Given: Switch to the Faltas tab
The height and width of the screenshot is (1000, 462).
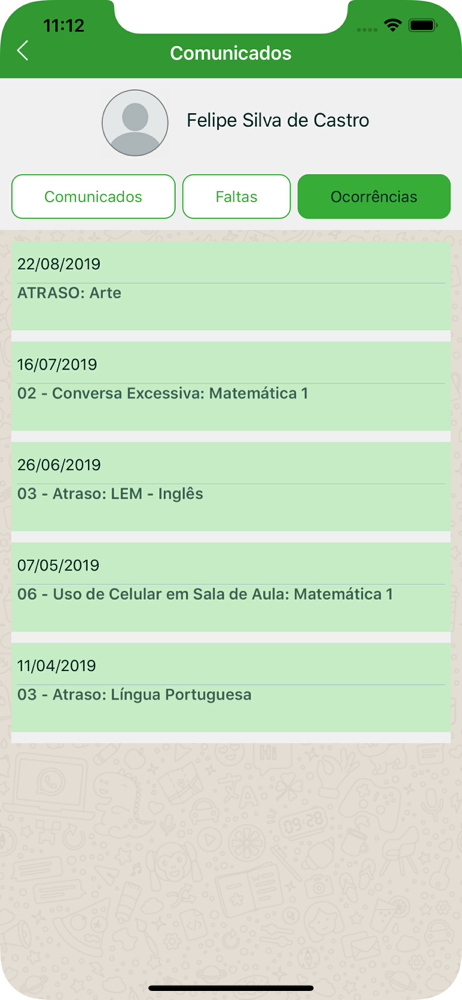Looking at the screenshot, I should [x=237, y=196].
